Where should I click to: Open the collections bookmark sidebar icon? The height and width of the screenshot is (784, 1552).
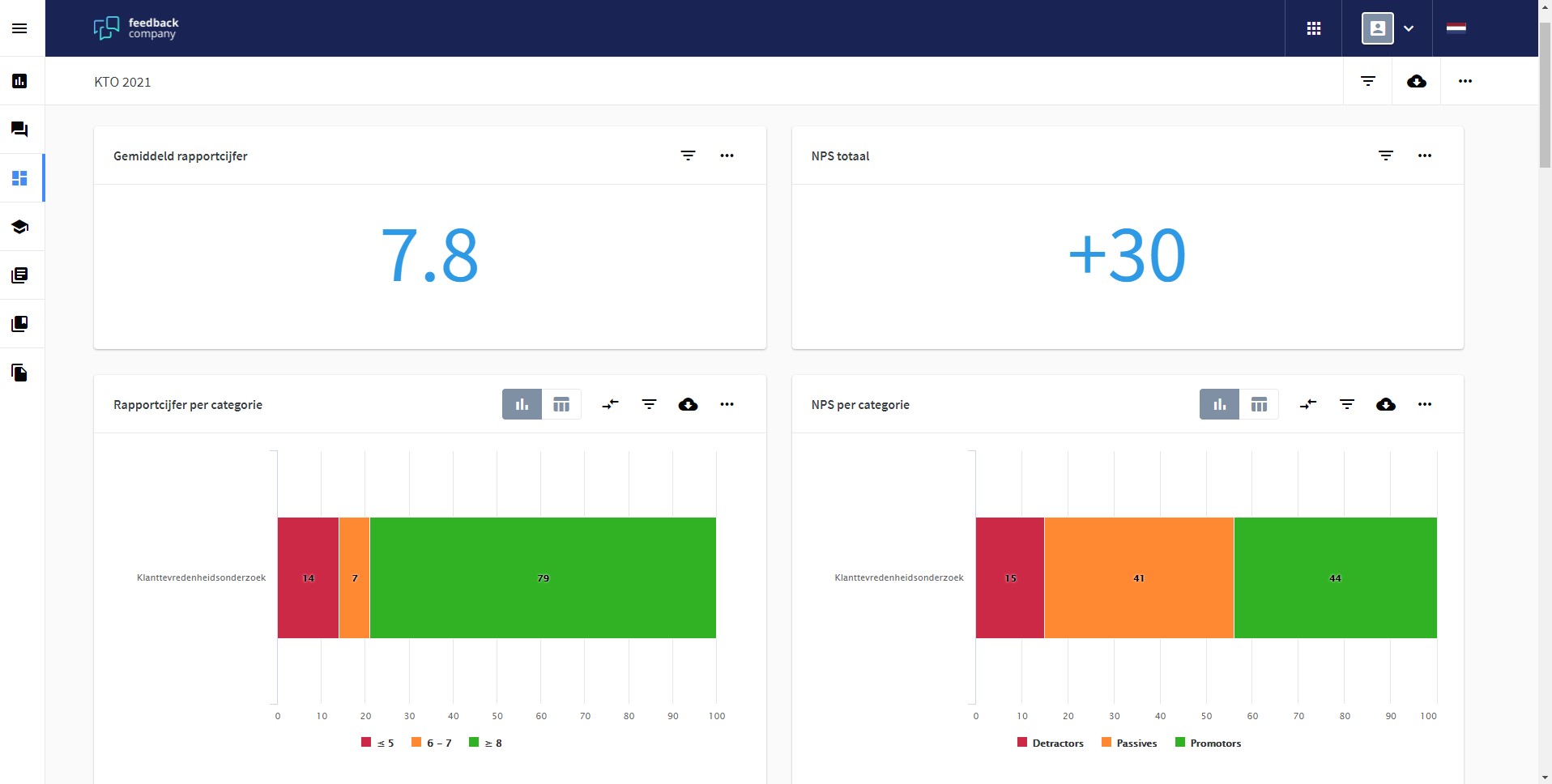19,324
